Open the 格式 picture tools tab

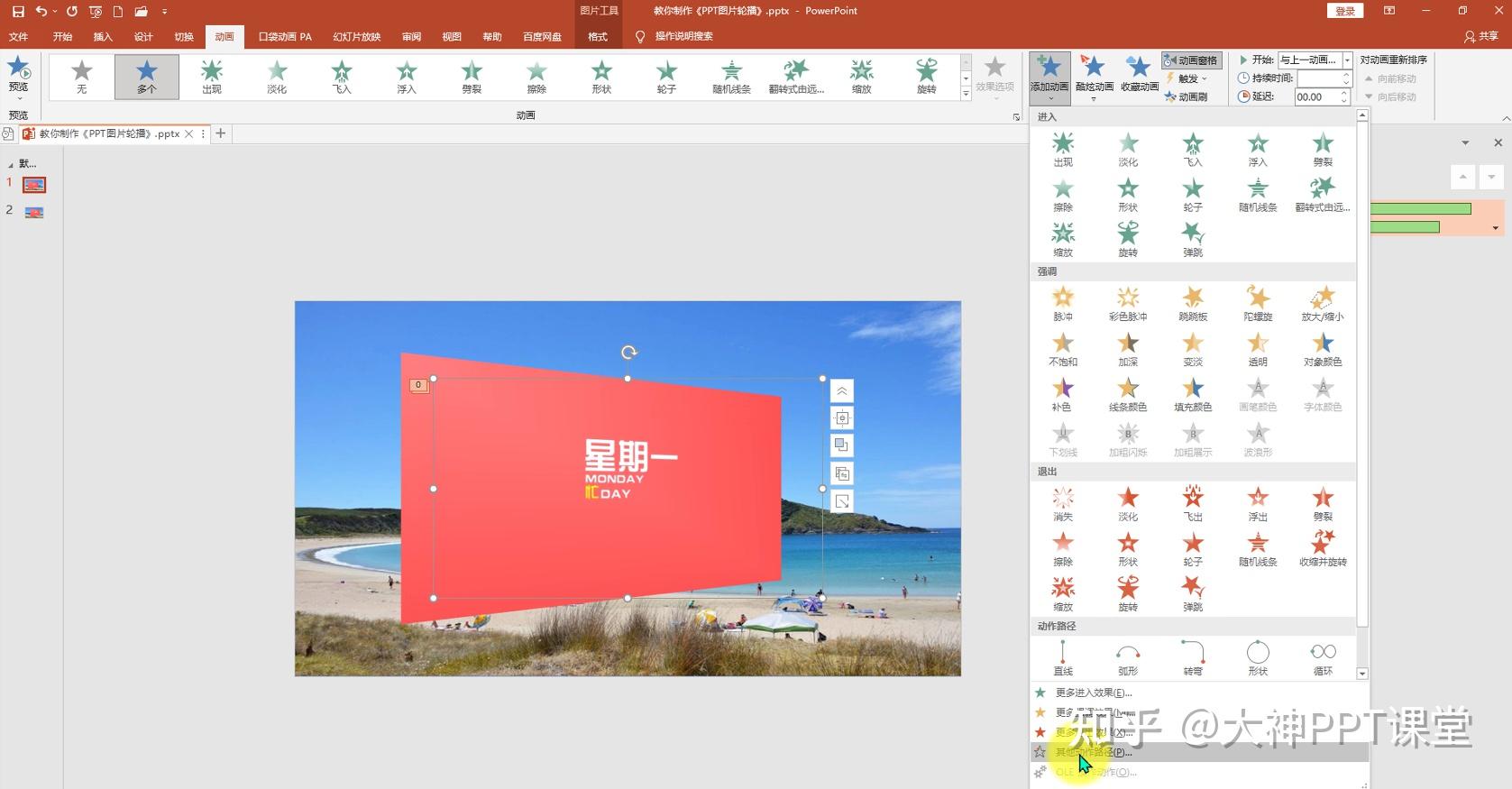(x=598, y=37)
